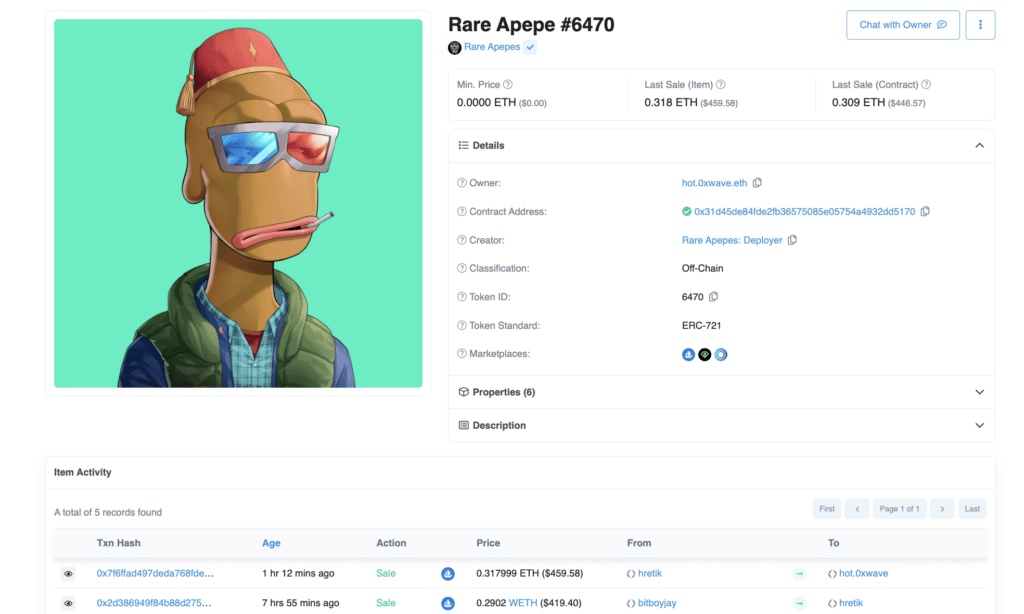Copy the owner address hot.0xwave.eth
This screenshot has width=1024, height=614.
[x=757, y=183]
